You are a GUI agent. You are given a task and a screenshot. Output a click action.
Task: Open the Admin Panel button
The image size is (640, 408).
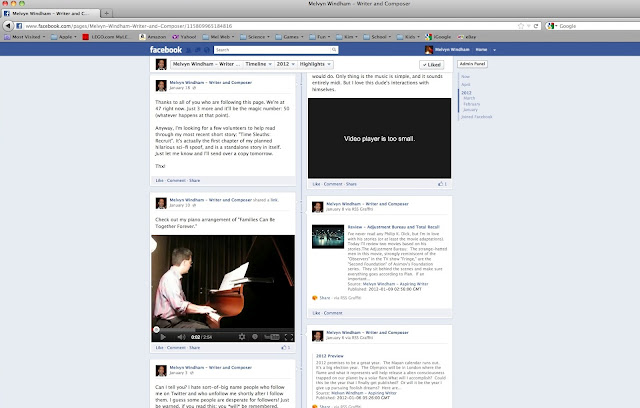click(x=472, y=64)
